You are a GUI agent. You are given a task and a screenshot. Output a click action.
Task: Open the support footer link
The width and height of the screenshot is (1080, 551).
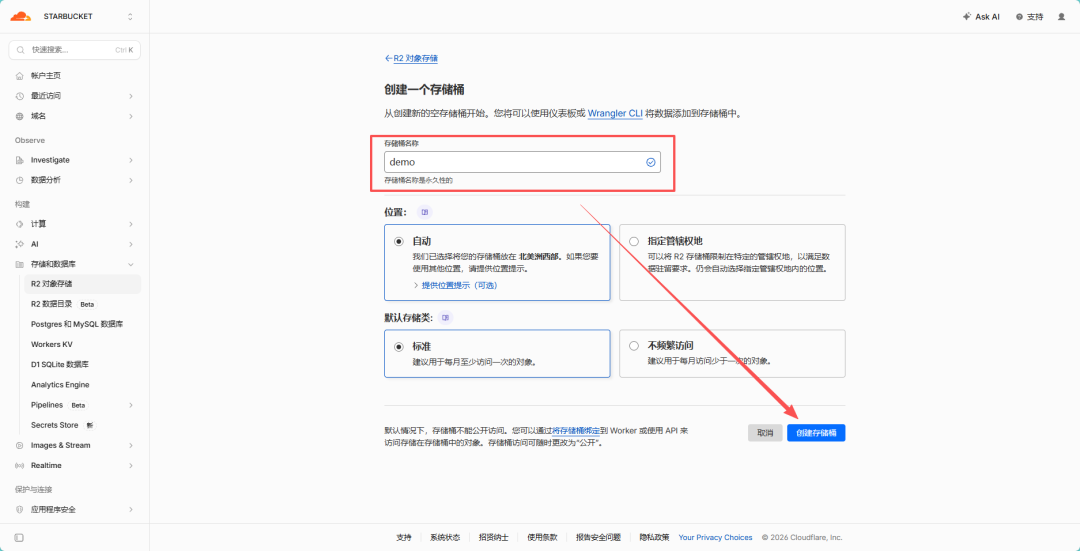(404, 537)
